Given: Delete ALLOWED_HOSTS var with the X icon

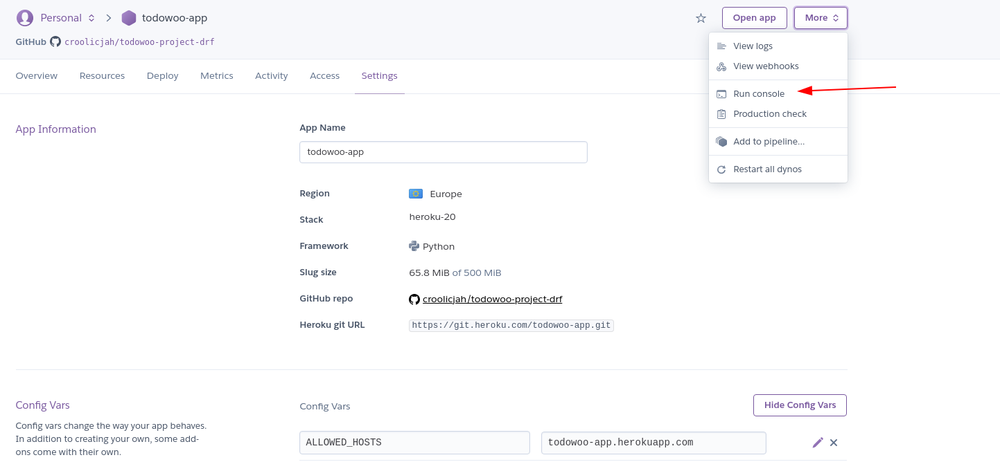Looking at the screenshot, I should pos(834,442).
